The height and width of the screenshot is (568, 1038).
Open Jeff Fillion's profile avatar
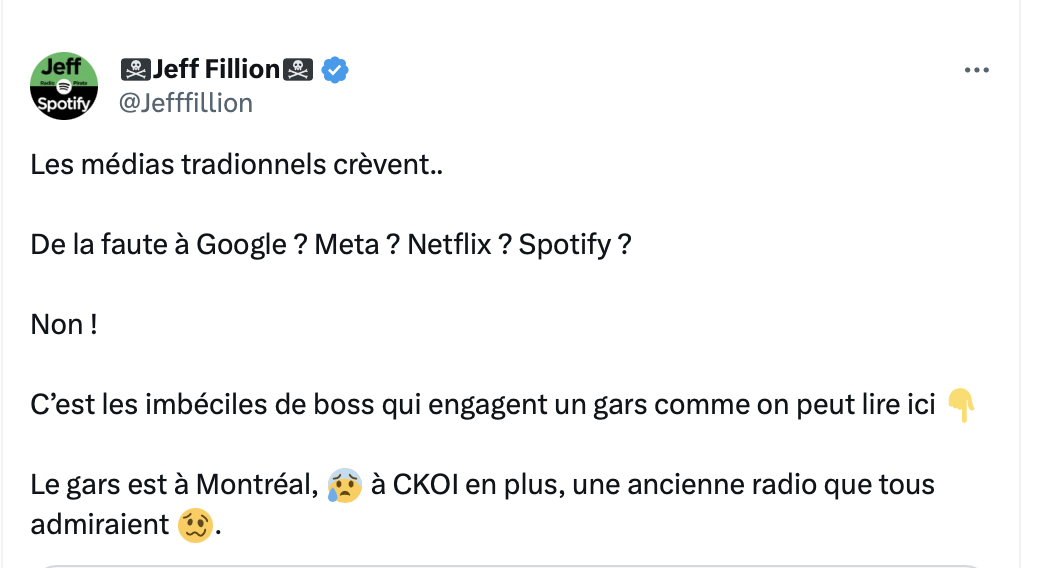64,86
